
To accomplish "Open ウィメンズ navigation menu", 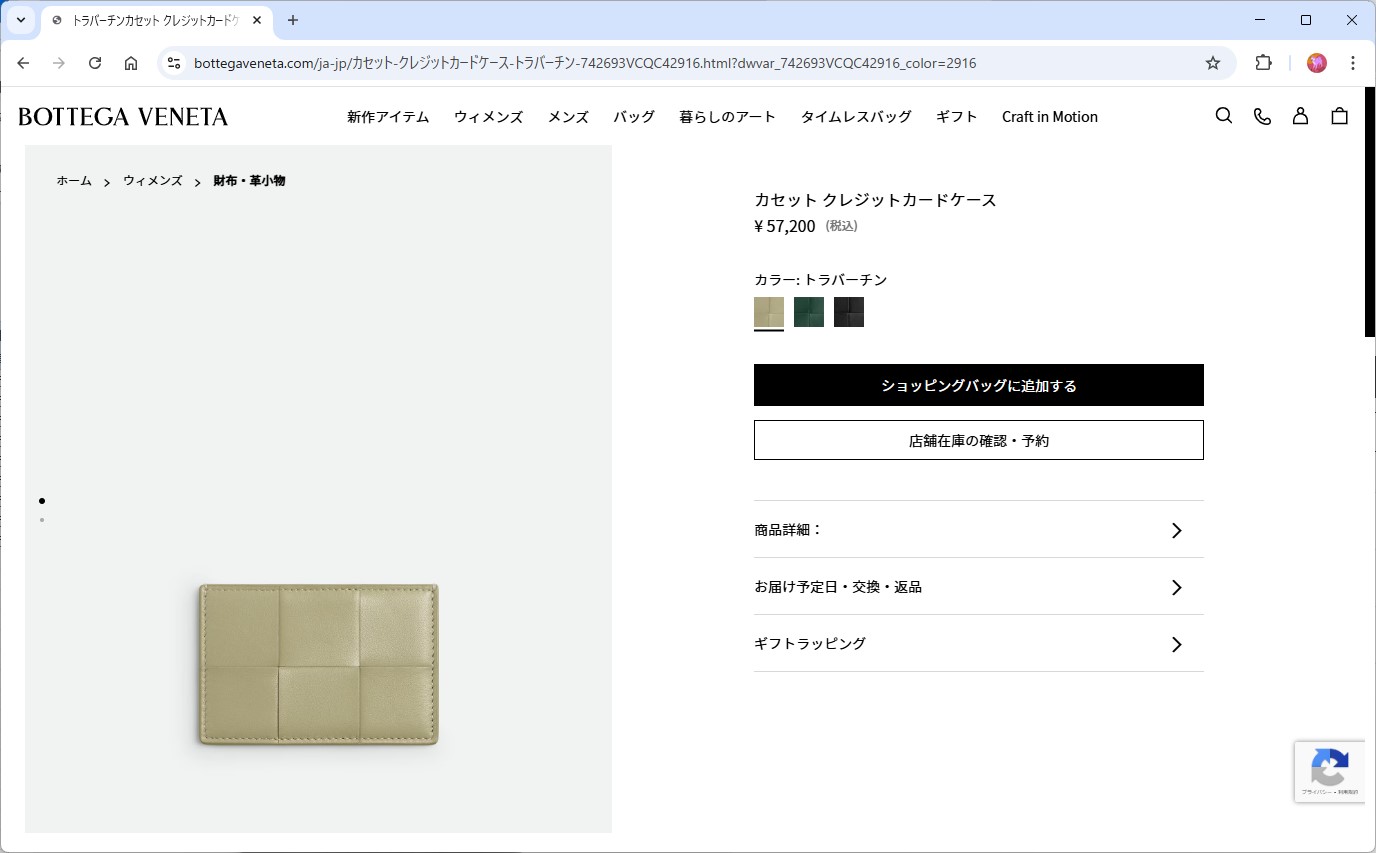I will tap(488, 117).
